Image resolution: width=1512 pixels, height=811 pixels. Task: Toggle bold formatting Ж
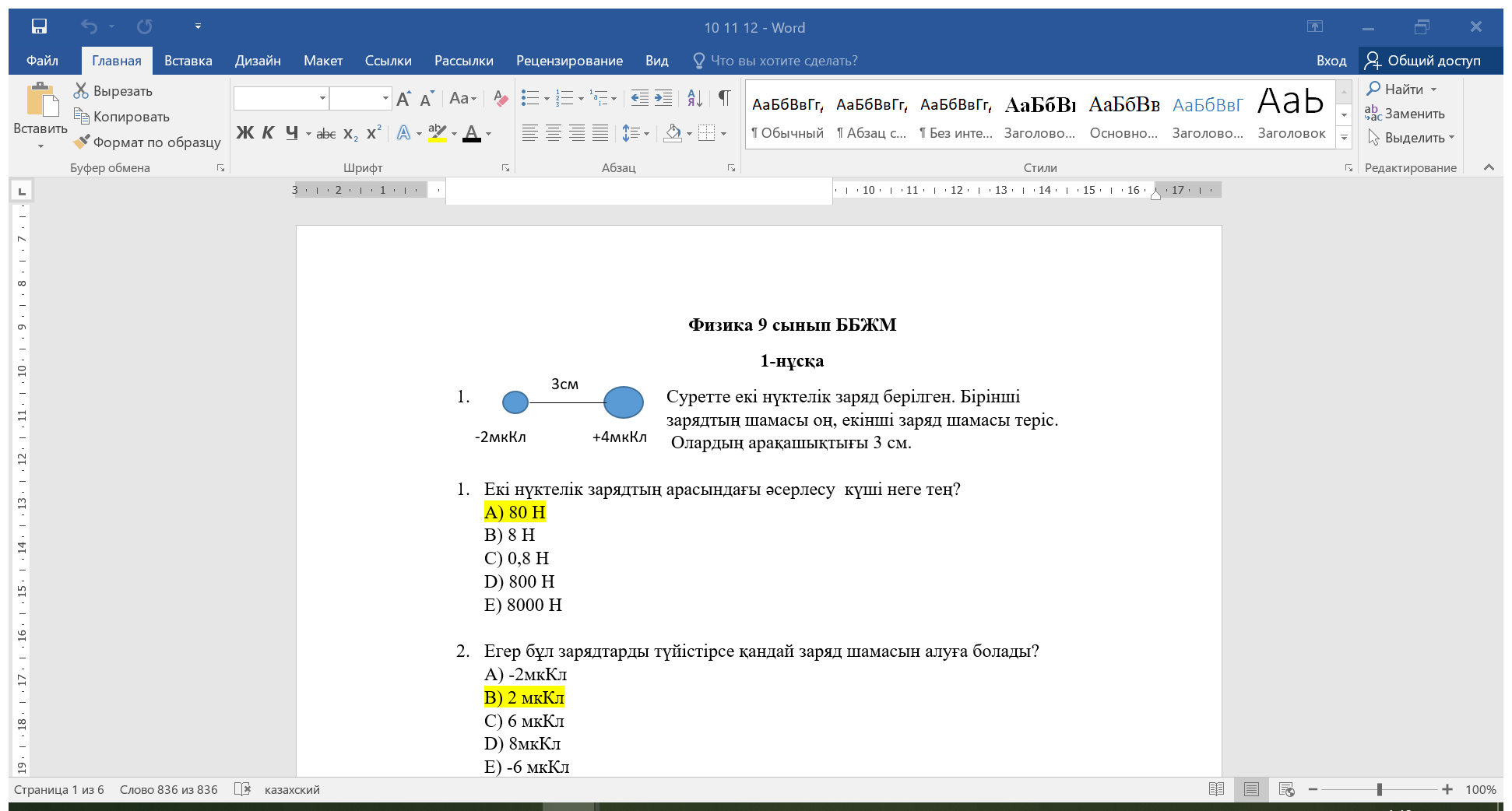click(x=244, y=133)
